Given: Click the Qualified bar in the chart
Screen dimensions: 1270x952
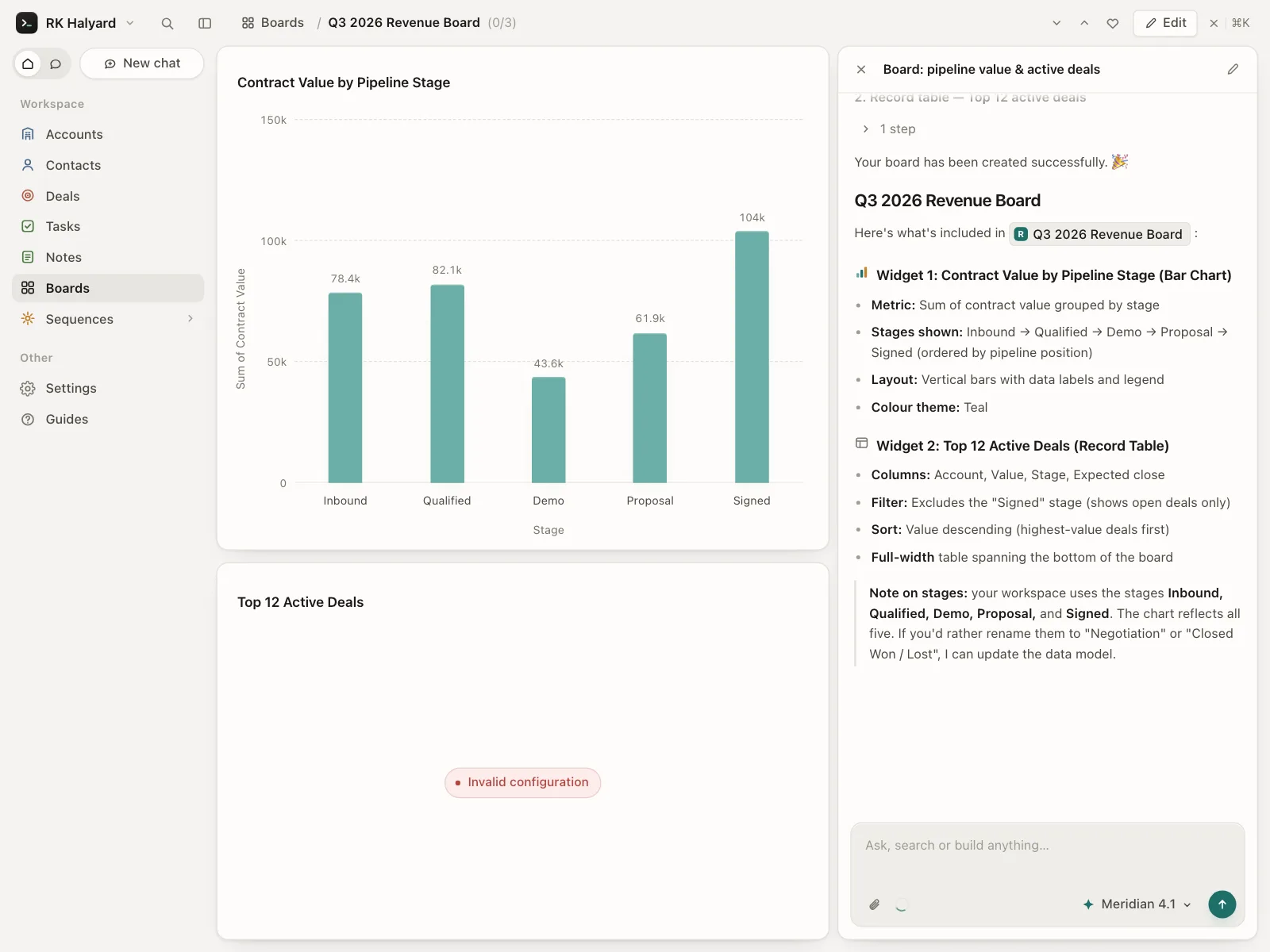Looking at the screenshot, I should click(x=447, y=384).
